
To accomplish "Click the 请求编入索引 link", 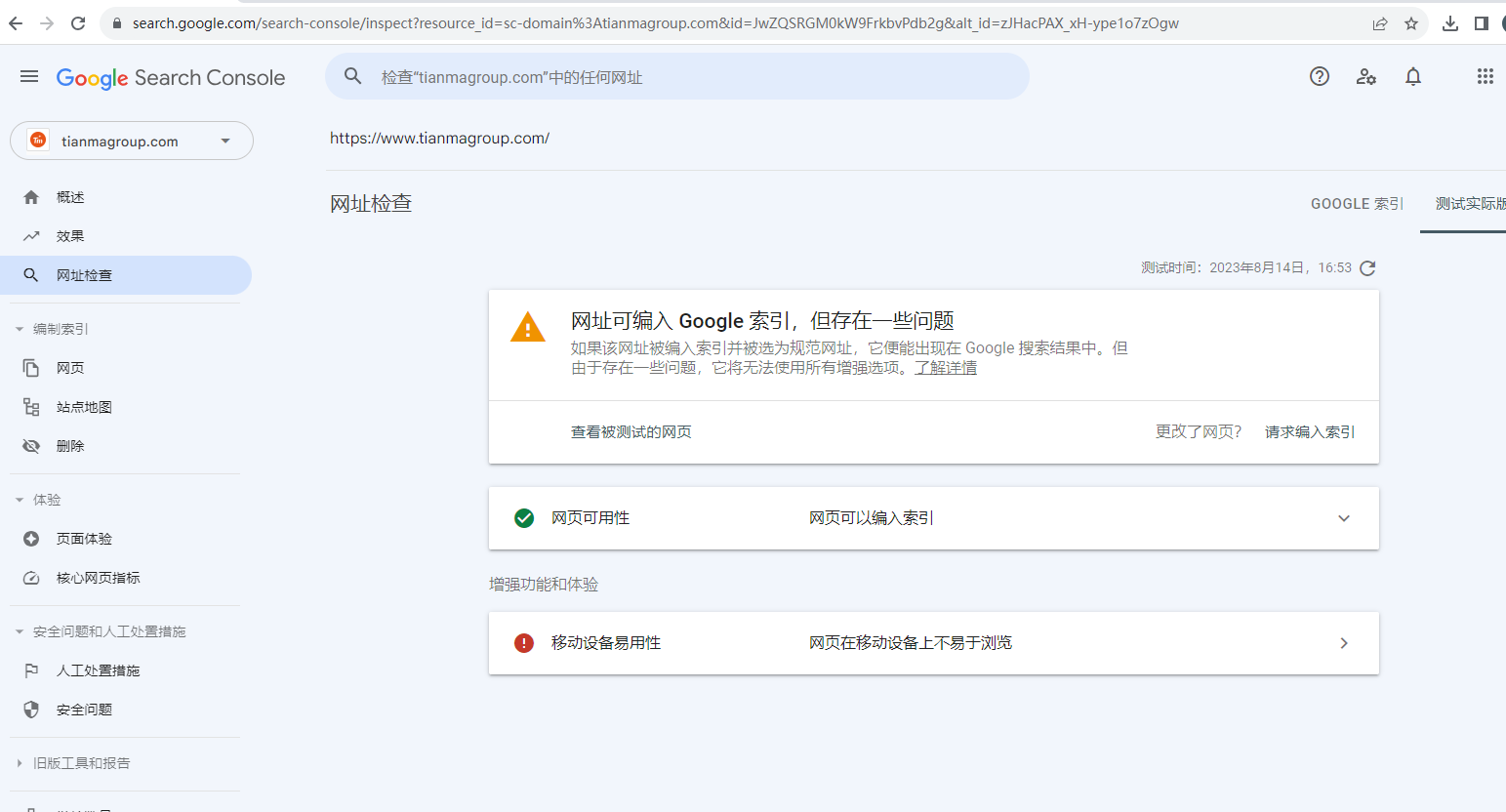I will point(1309,431).
